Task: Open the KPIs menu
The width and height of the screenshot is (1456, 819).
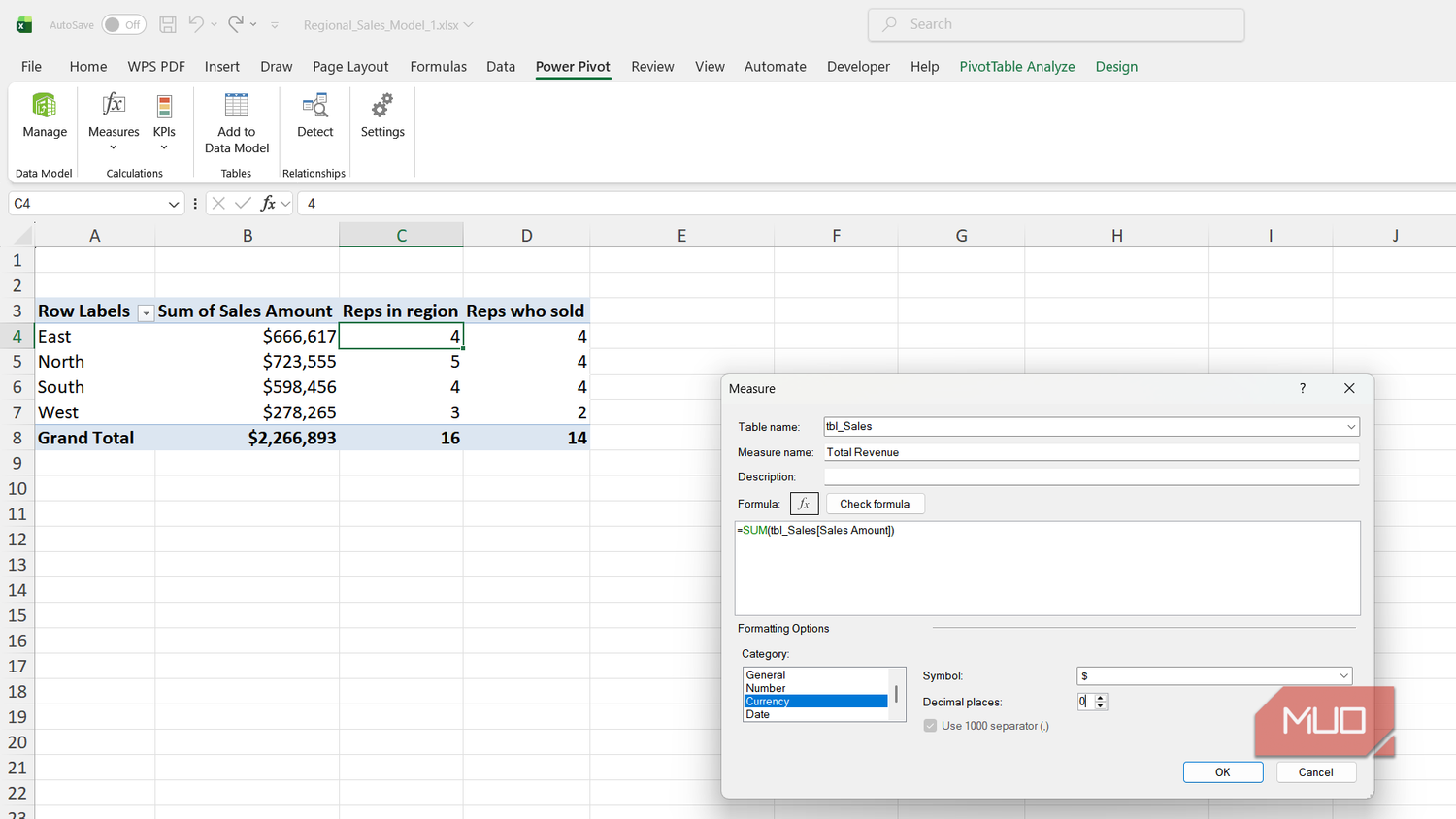Action: coord(164,120)
